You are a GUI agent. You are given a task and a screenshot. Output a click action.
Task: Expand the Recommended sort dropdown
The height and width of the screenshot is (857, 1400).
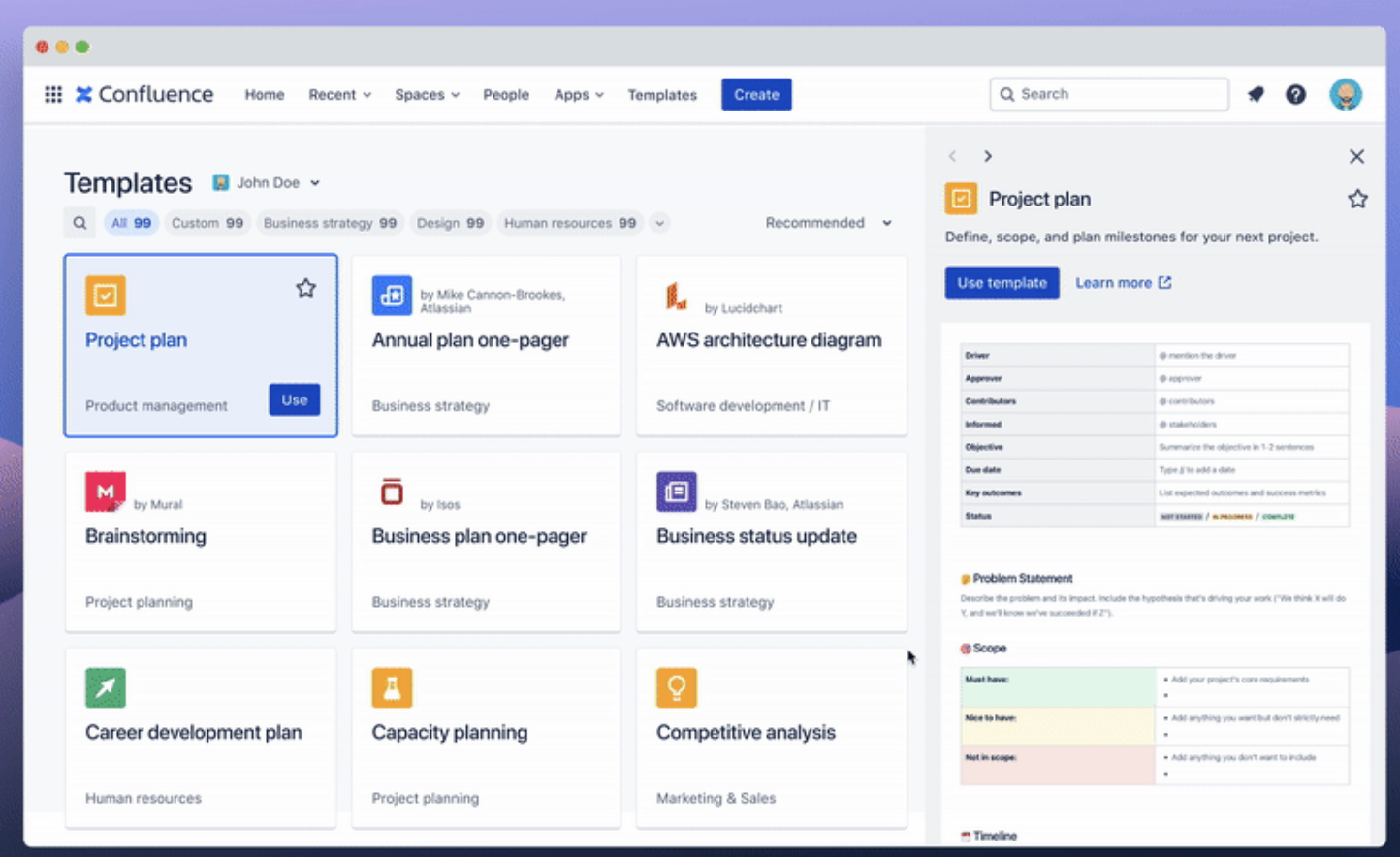(x=828, y=223)
